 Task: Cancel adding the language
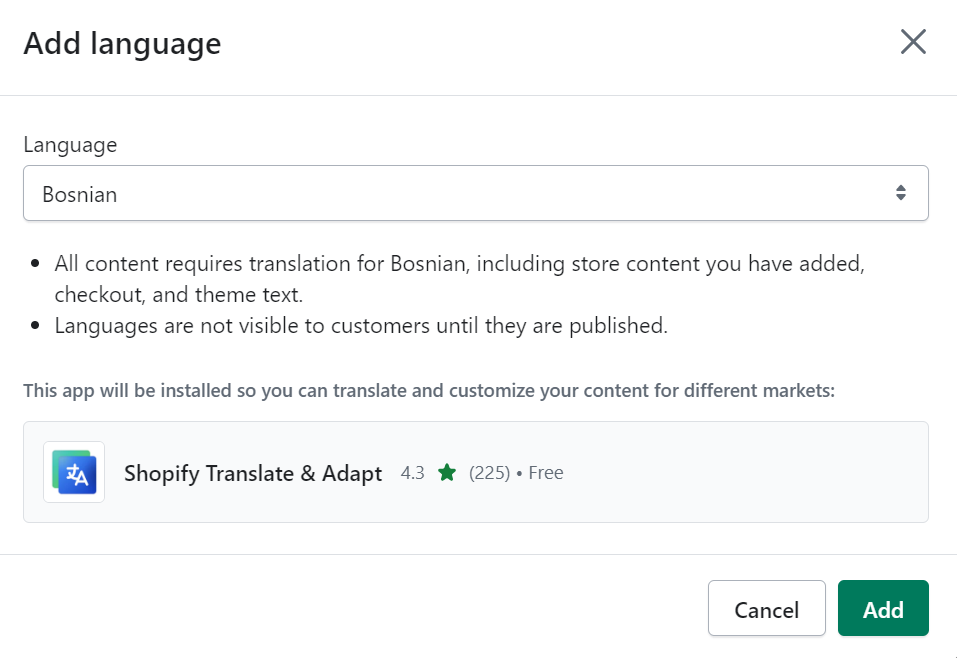tap(766, 609)
